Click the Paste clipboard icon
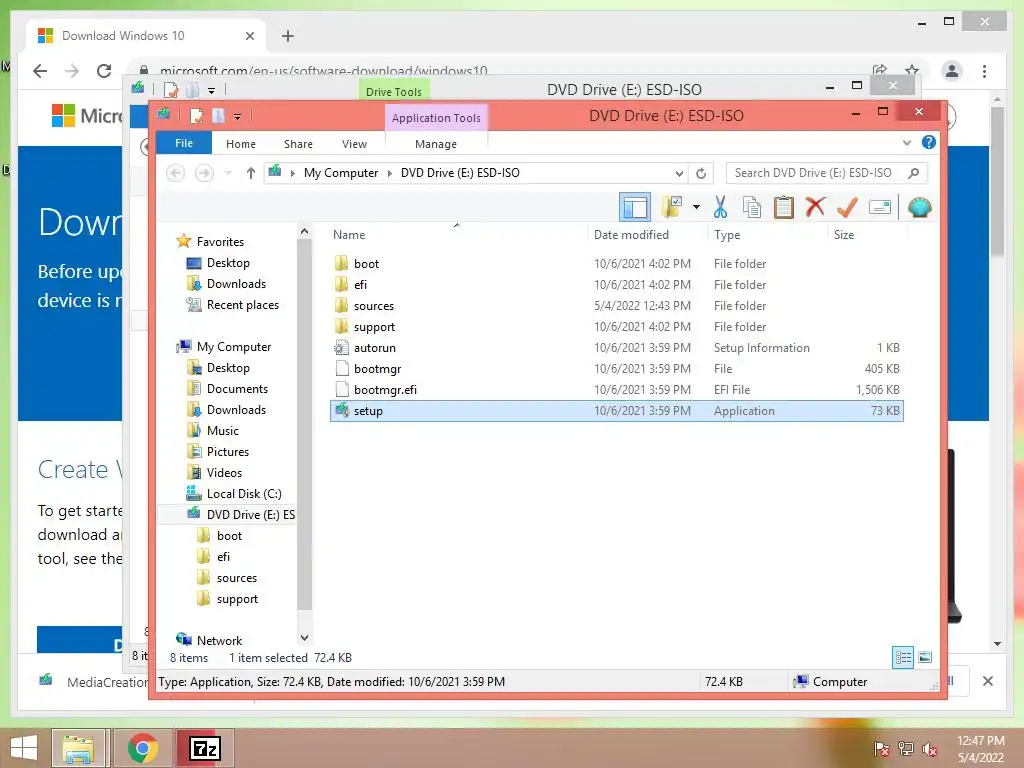The image size is (1024, 768). (x=783, y=207)
